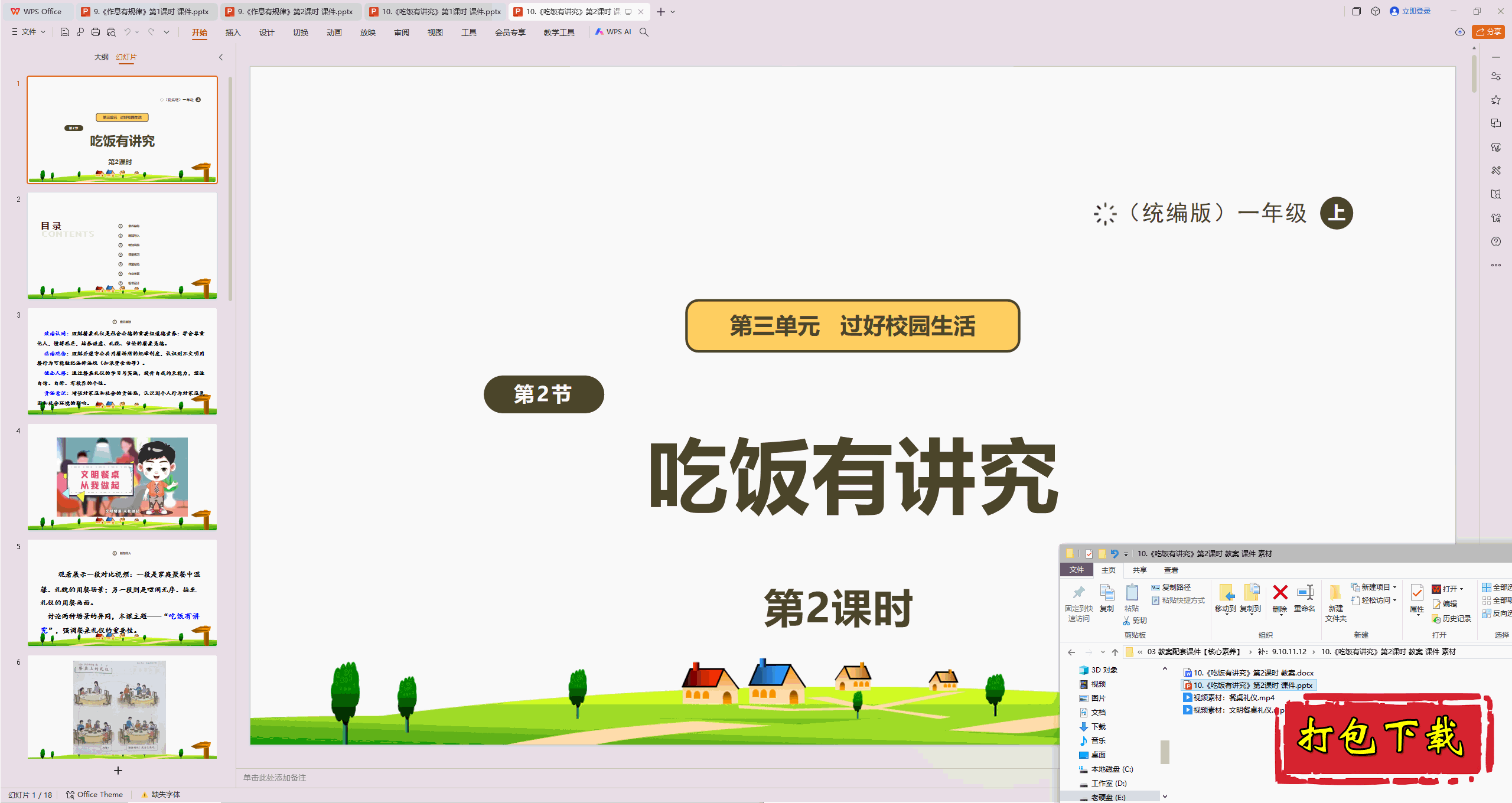
Task: Open 下载 folder in Explorer sidebar
Action: 1093,727
